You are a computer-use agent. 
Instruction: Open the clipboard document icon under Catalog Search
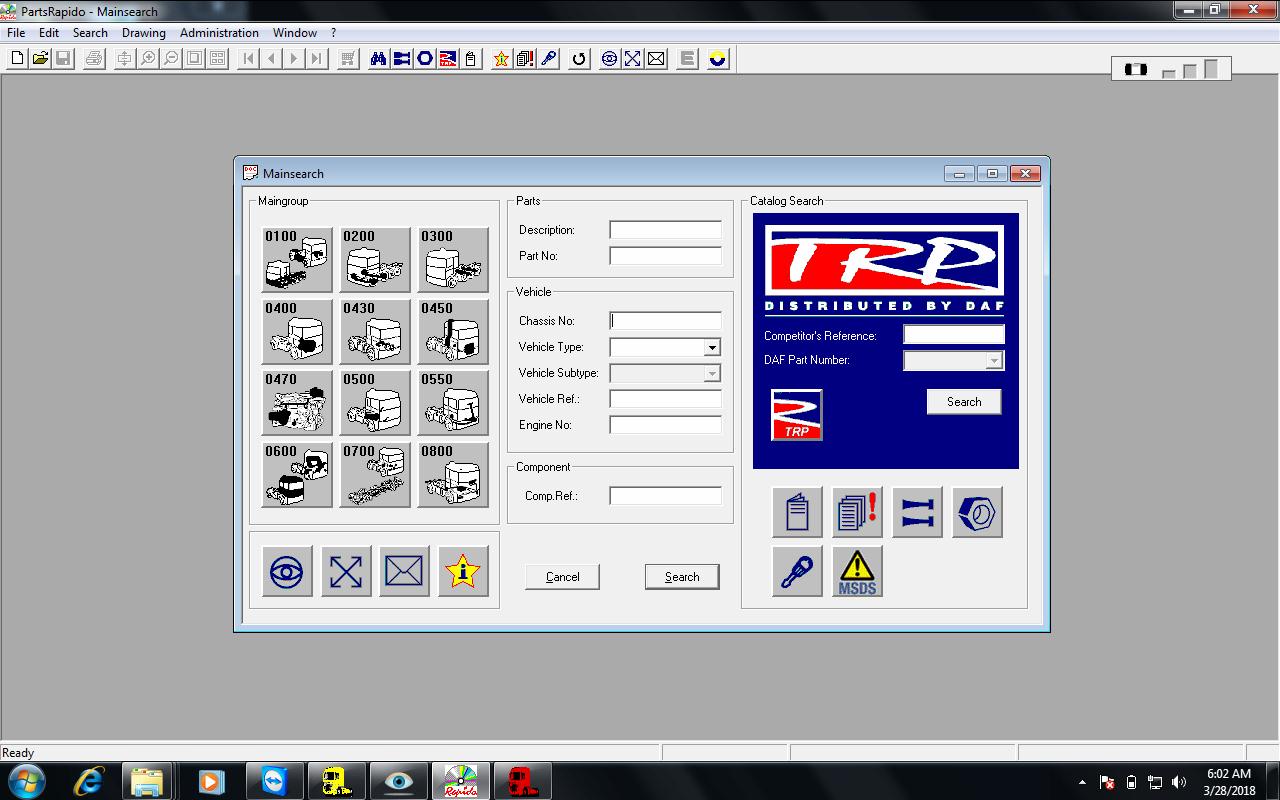797,512
